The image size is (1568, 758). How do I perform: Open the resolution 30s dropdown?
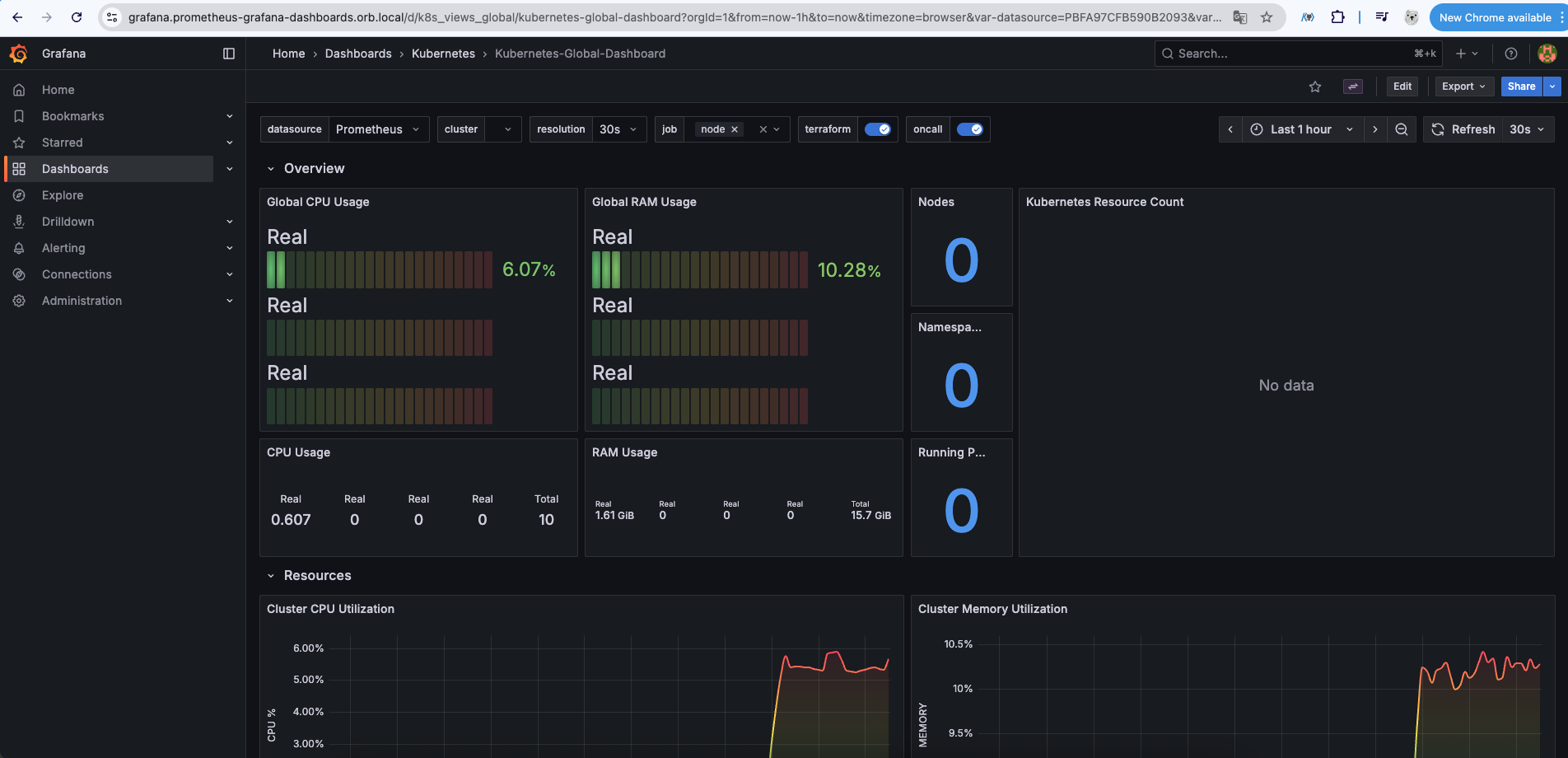pos(619,129)
